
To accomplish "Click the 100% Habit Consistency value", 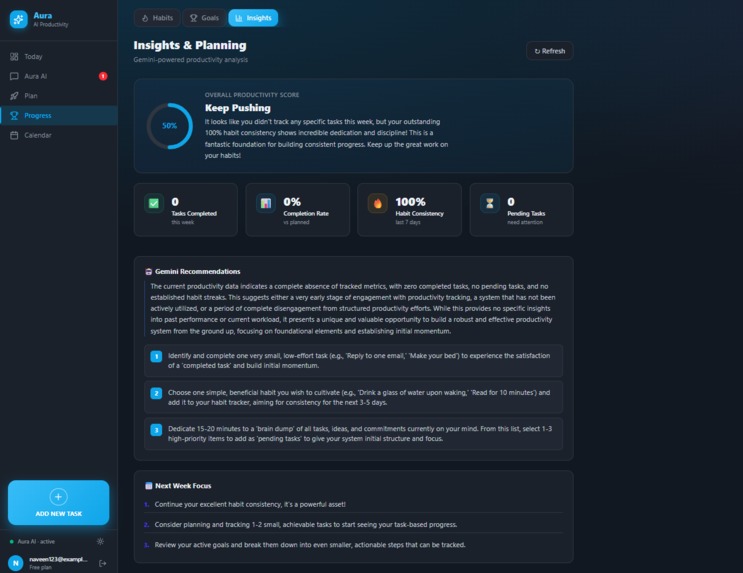I will (410, 202).
